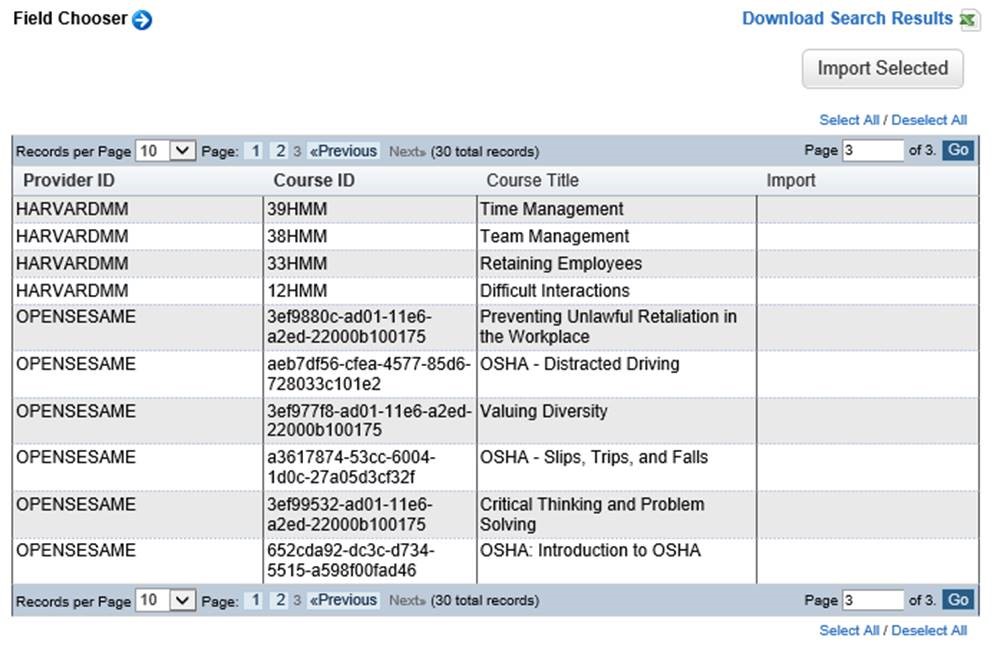Viewport: 997px width, 661px height.
Task: Click the bottom Select All link
Action: click(849, 630)
